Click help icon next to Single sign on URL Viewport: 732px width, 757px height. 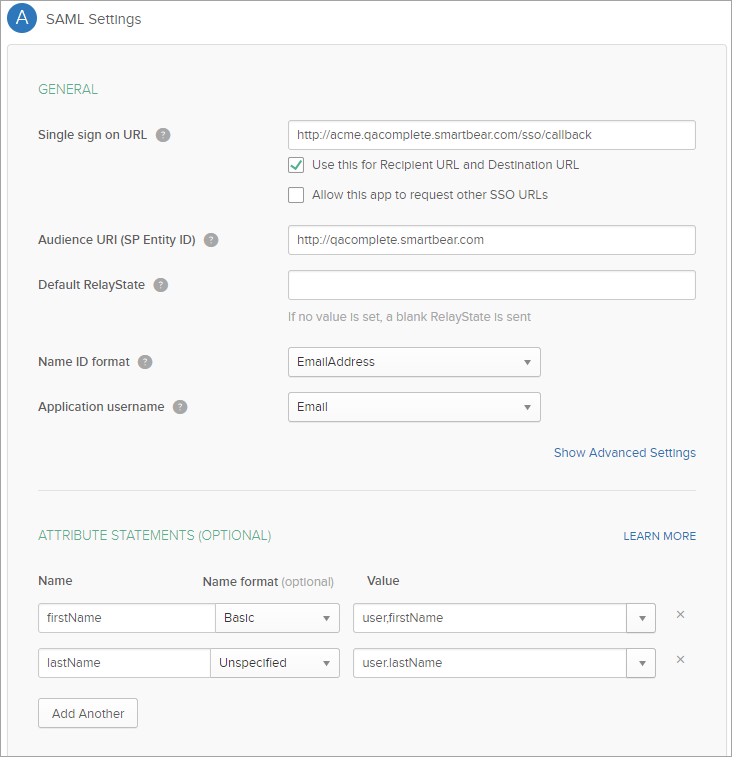(163, 135)
